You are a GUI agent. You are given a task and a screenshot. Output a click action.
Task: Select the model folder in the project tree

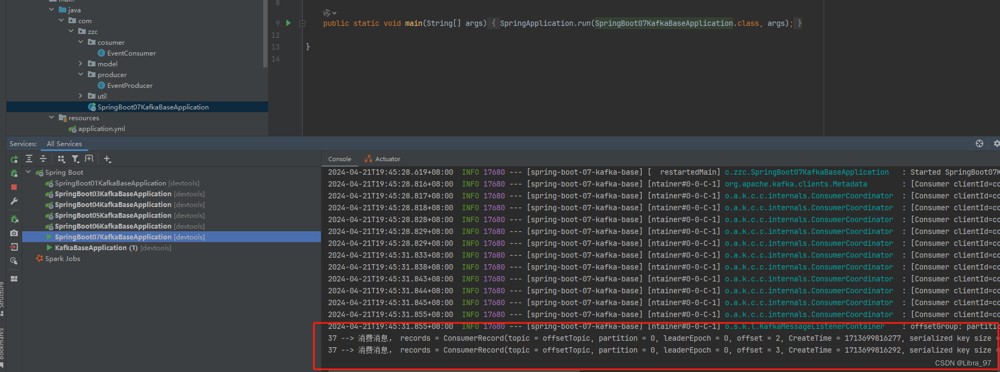pyautogui.click(x=102, y=64)
